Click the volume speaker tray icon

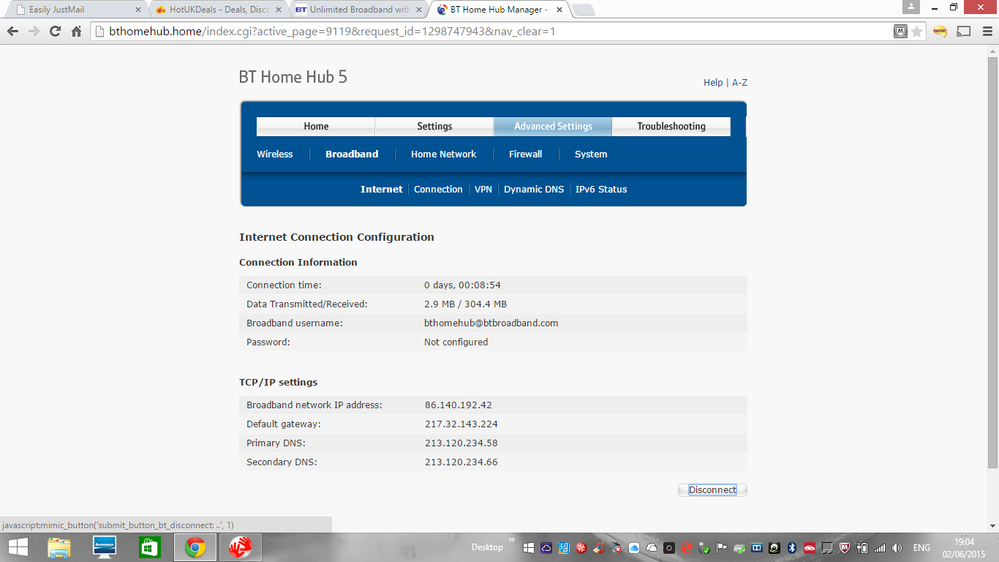tap(897, 548)
